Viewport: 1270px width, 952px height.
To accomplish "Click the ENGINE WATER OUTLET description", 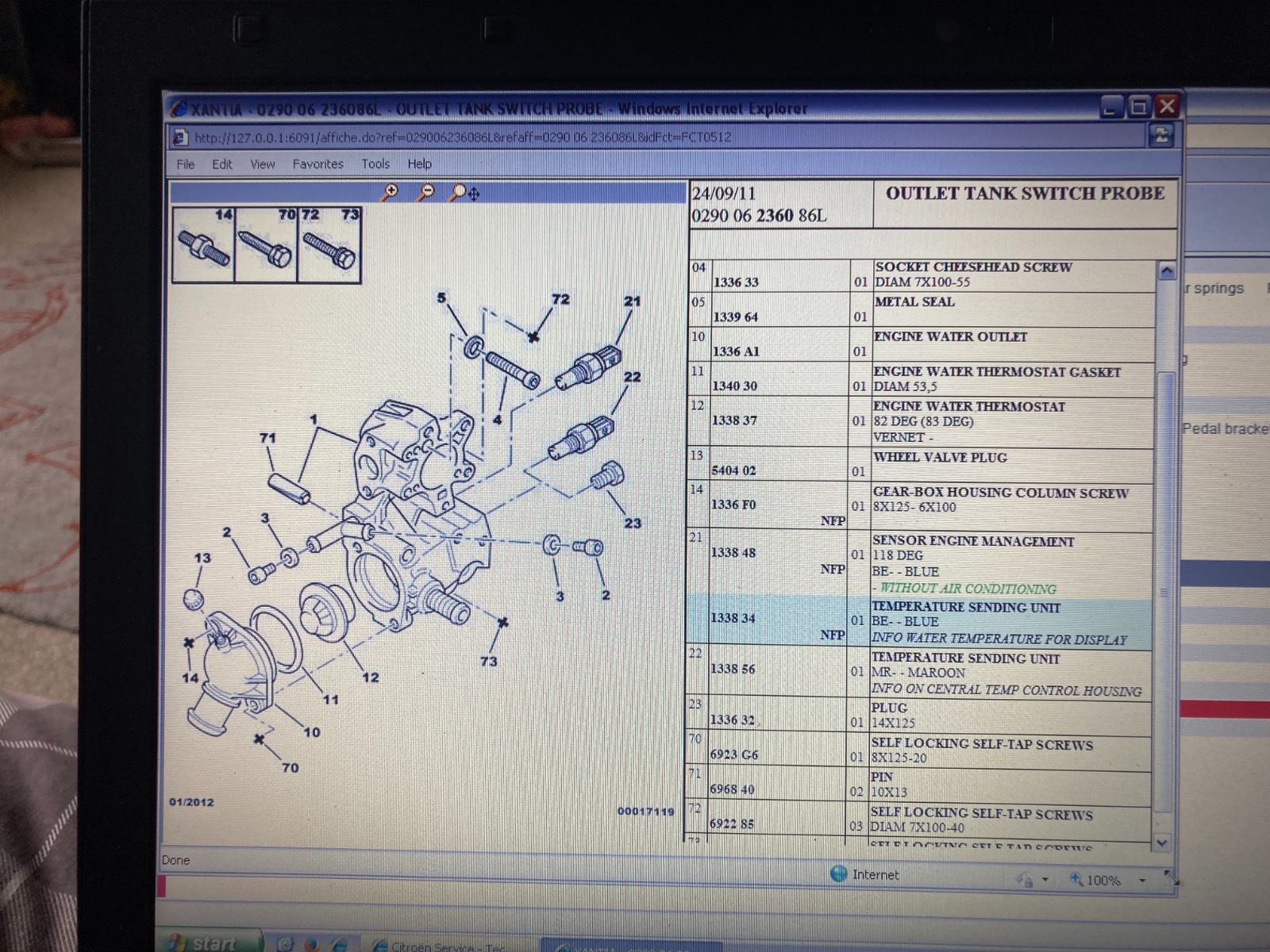I will (x=950, y=337).
